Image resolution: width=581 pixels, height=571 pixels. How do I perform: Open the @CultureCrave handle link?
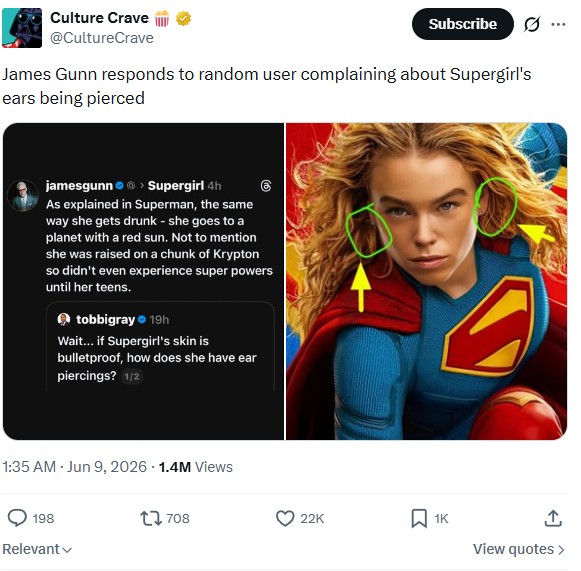pyautogui.click(x=102, y=38)
